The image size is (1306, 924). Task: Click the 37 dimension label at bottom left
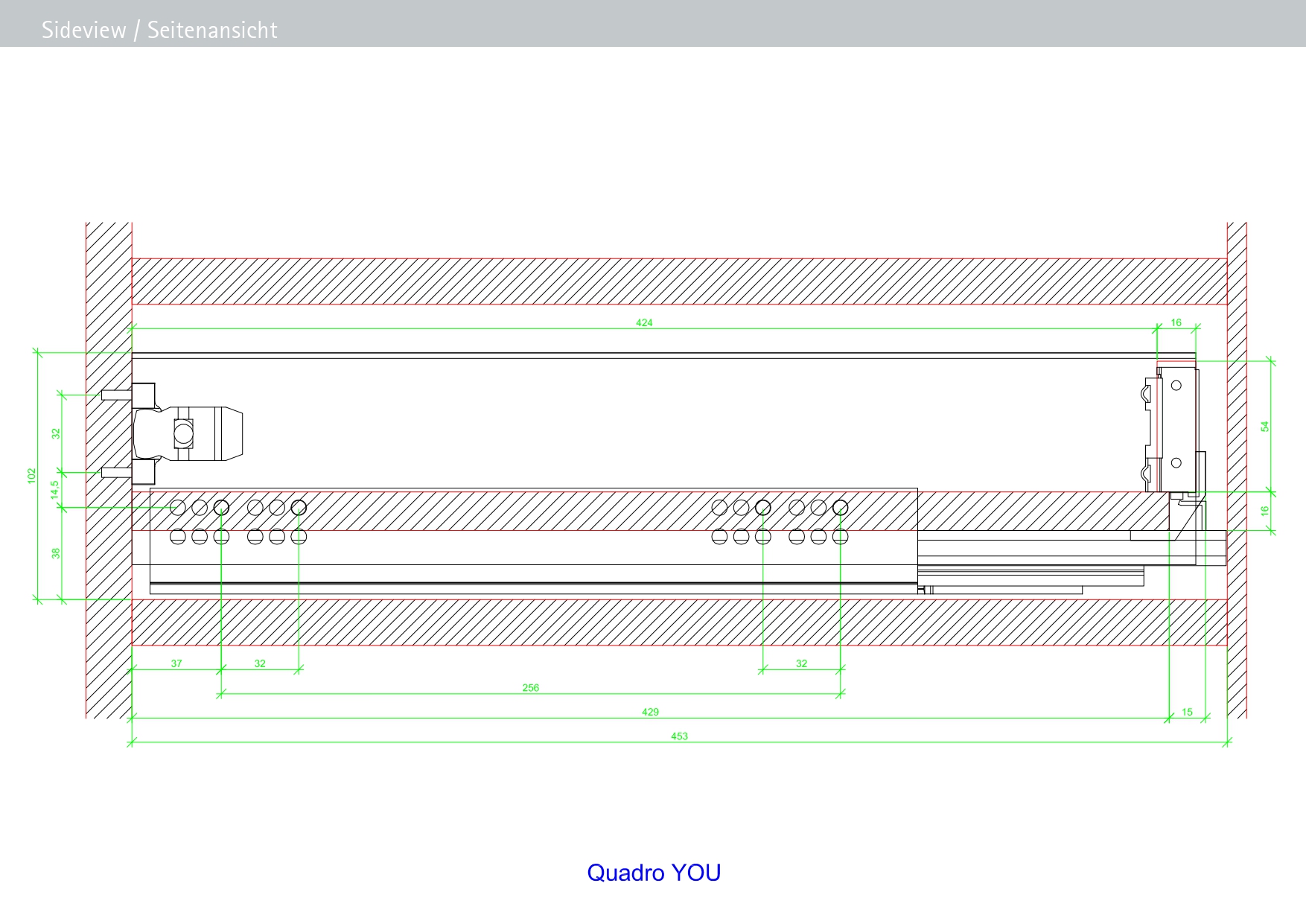point(176,663)
